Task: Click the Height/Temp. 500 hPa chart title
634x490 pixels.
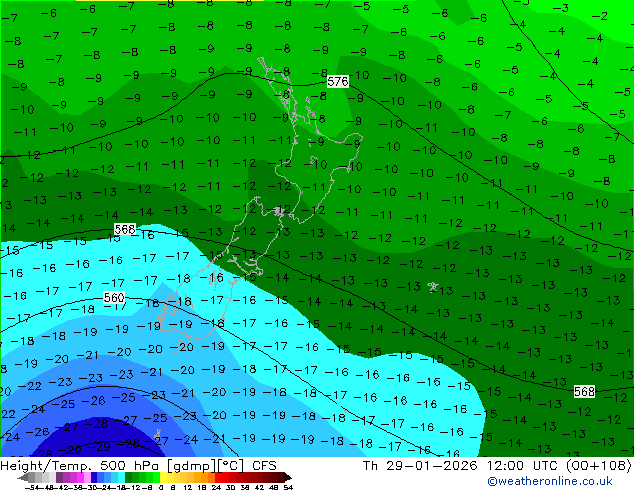Action: click(138, 465)
